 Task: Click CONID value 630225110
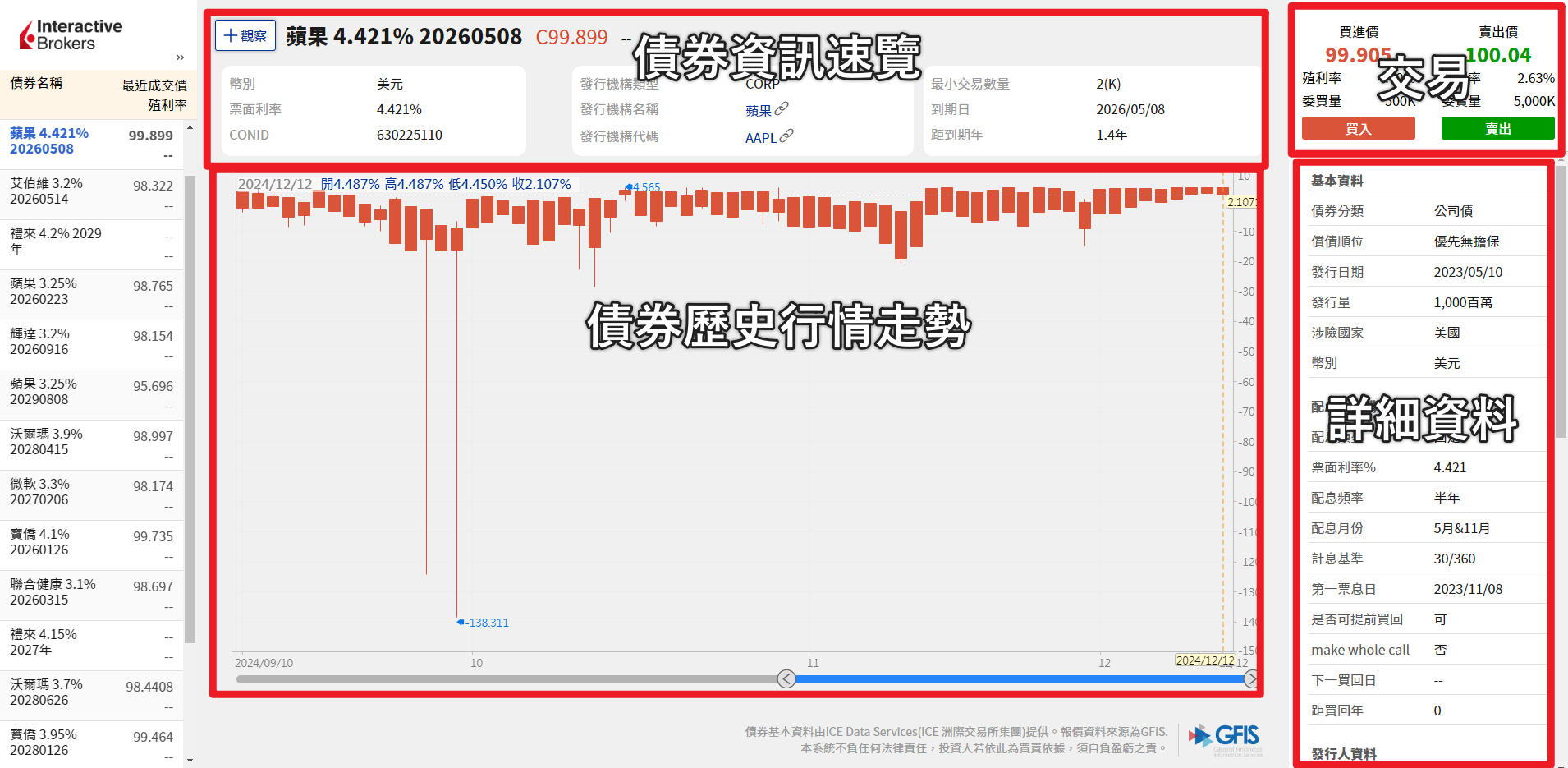[x=410, y=135]
